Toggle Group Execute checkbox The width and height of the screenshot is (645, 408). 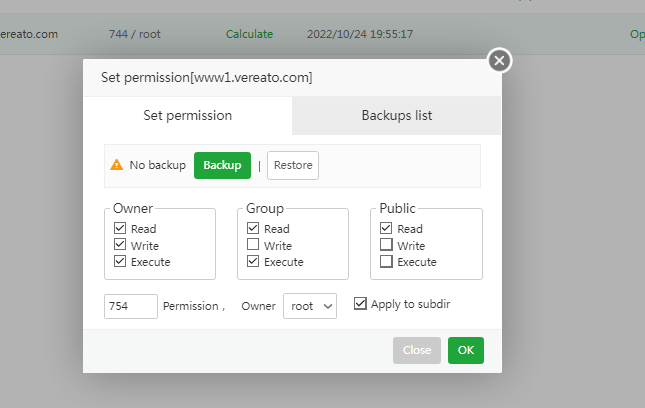tap(253, 262)
